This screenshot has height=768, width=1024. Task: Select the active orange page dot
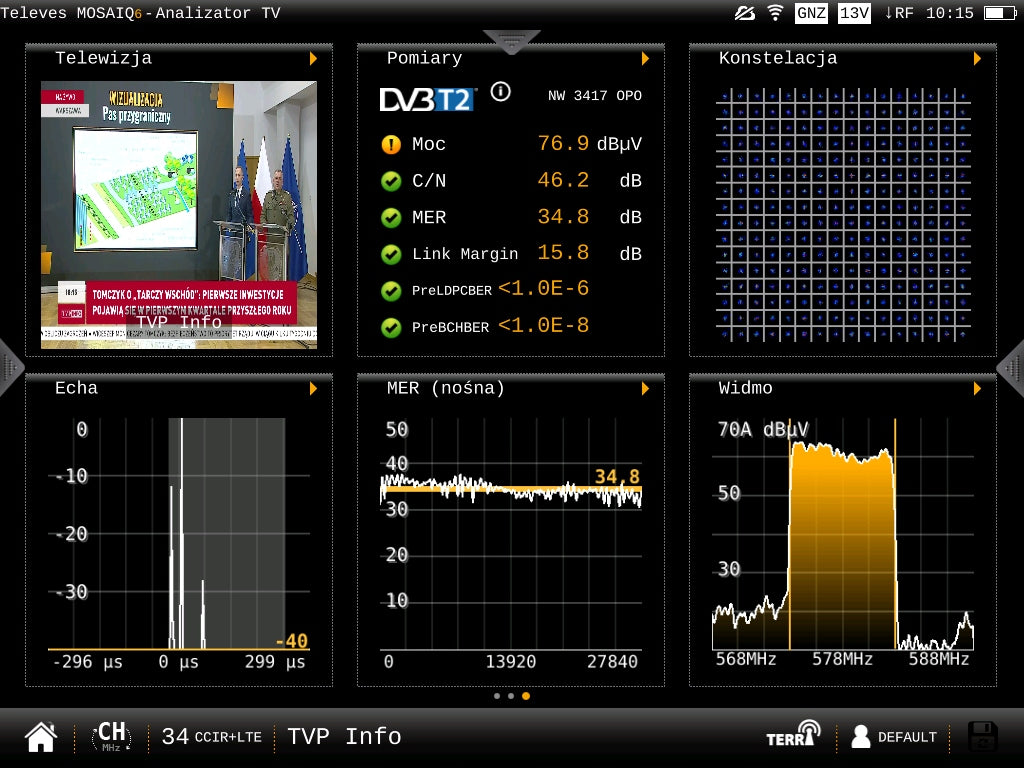click(526, 696)
